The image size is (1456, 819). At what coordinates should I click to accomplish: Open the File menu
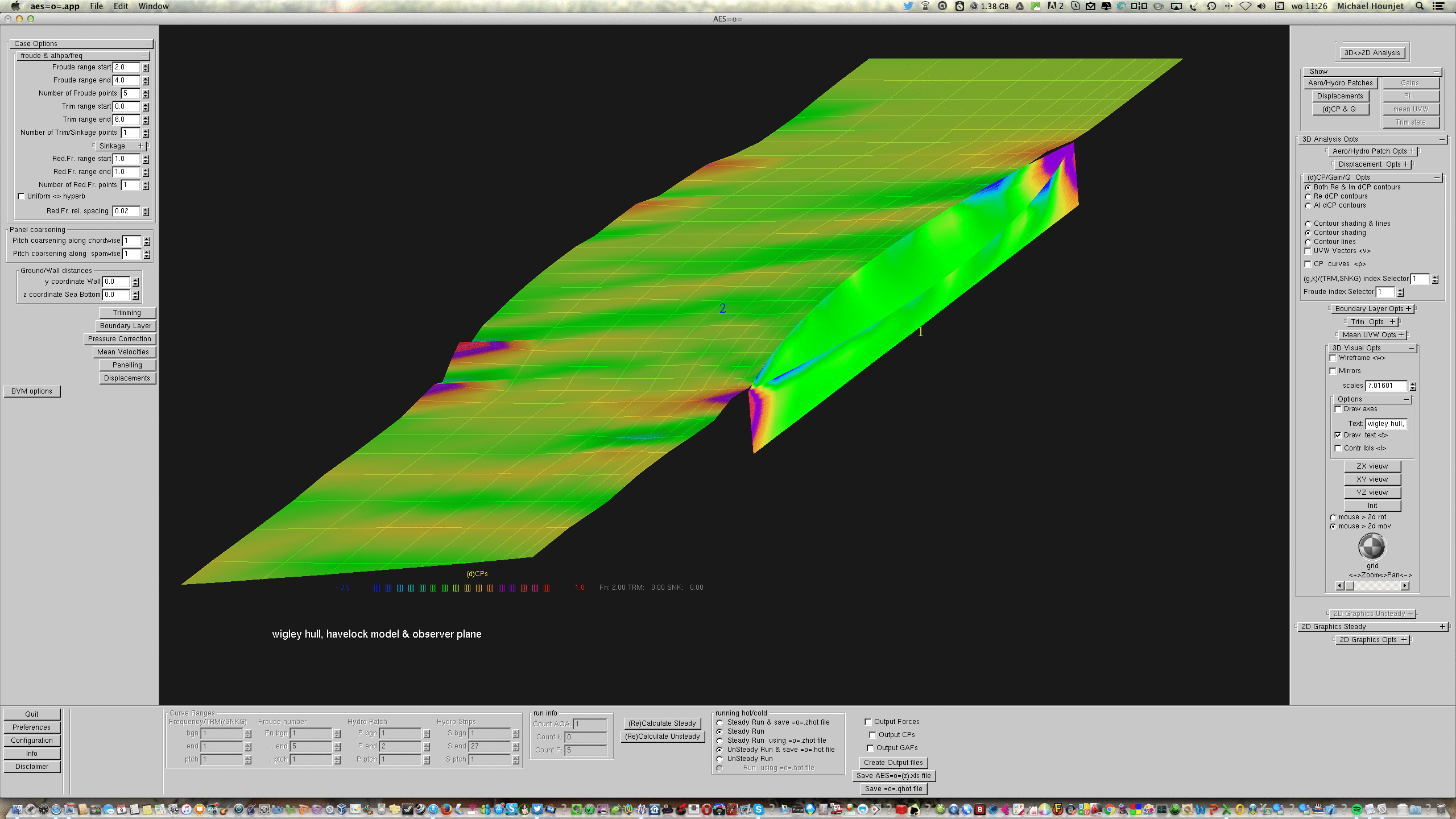(x=96, y=6)
